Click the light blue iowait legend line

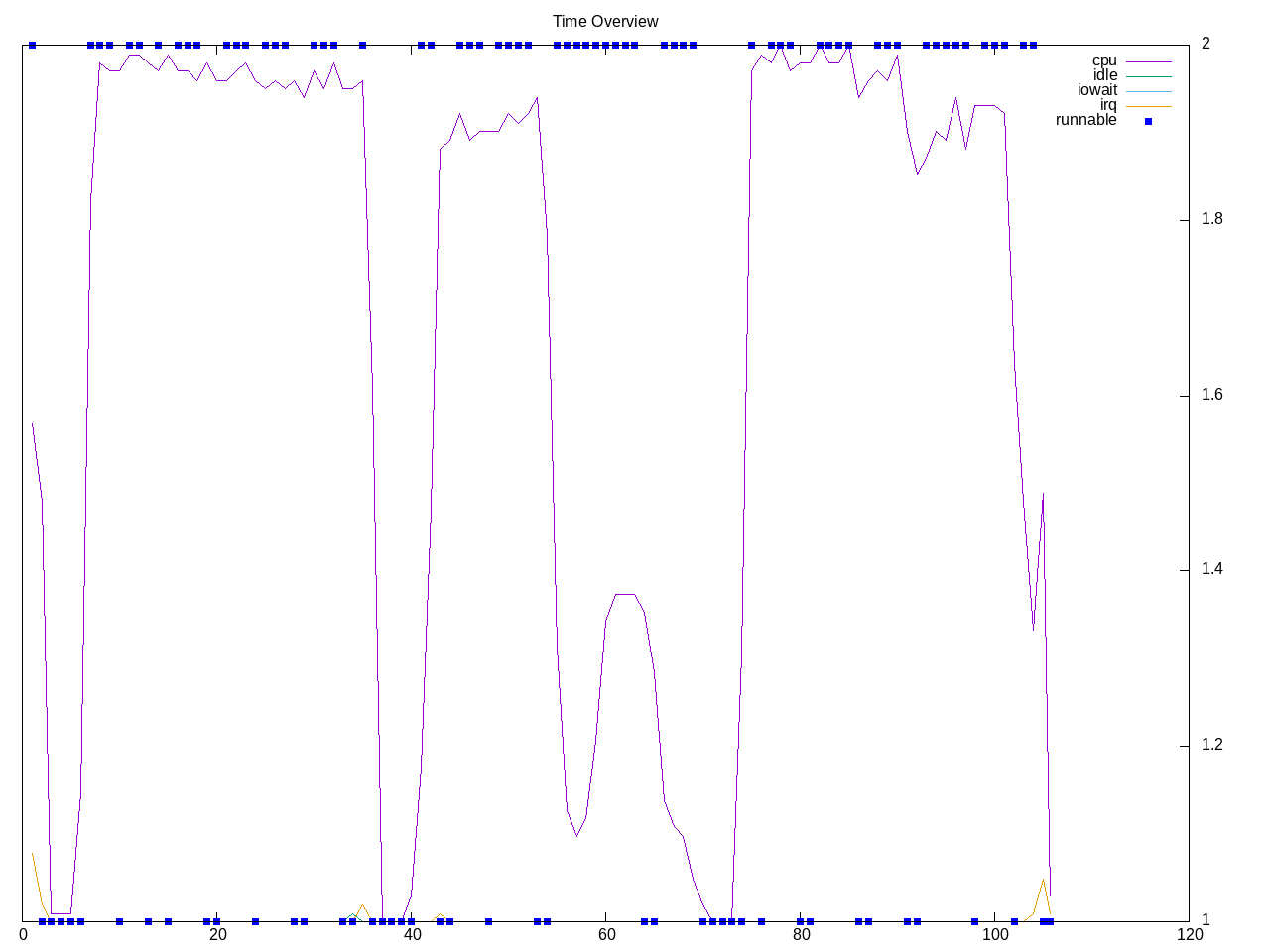coord(1148,91)
